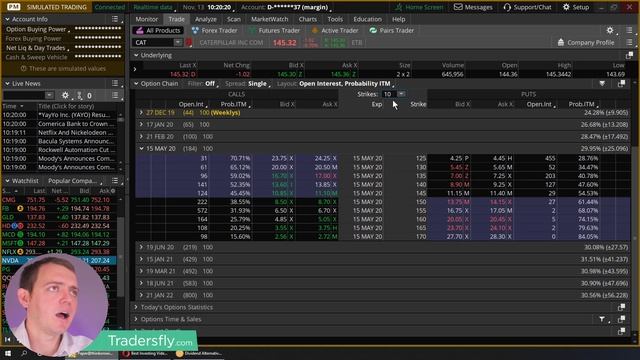Click the Live News symbol input field
The image size is (640, 360).
24,96
